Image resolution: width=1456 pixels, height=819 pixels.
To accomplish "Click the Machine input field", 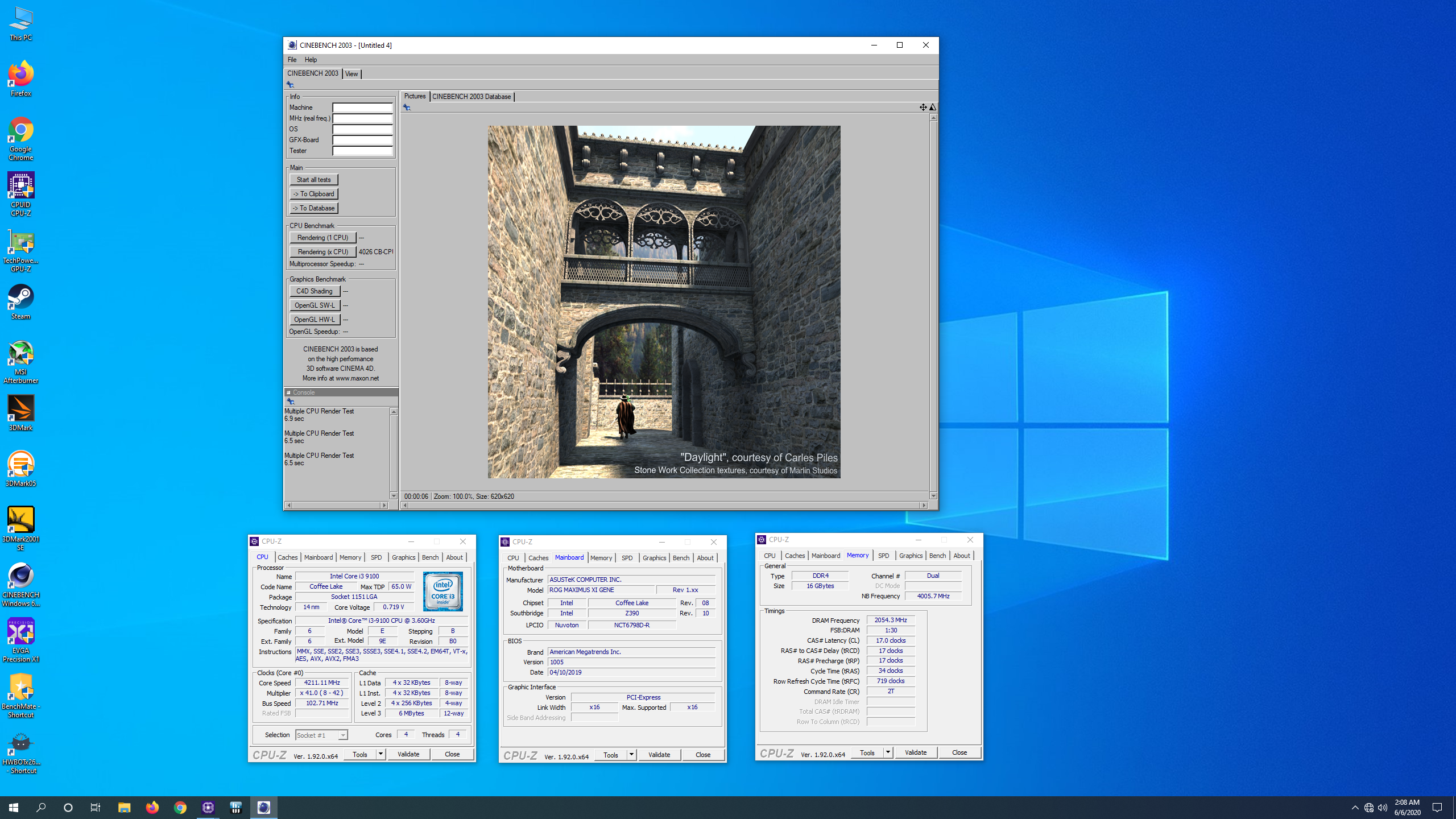I will tap(362, 107).
